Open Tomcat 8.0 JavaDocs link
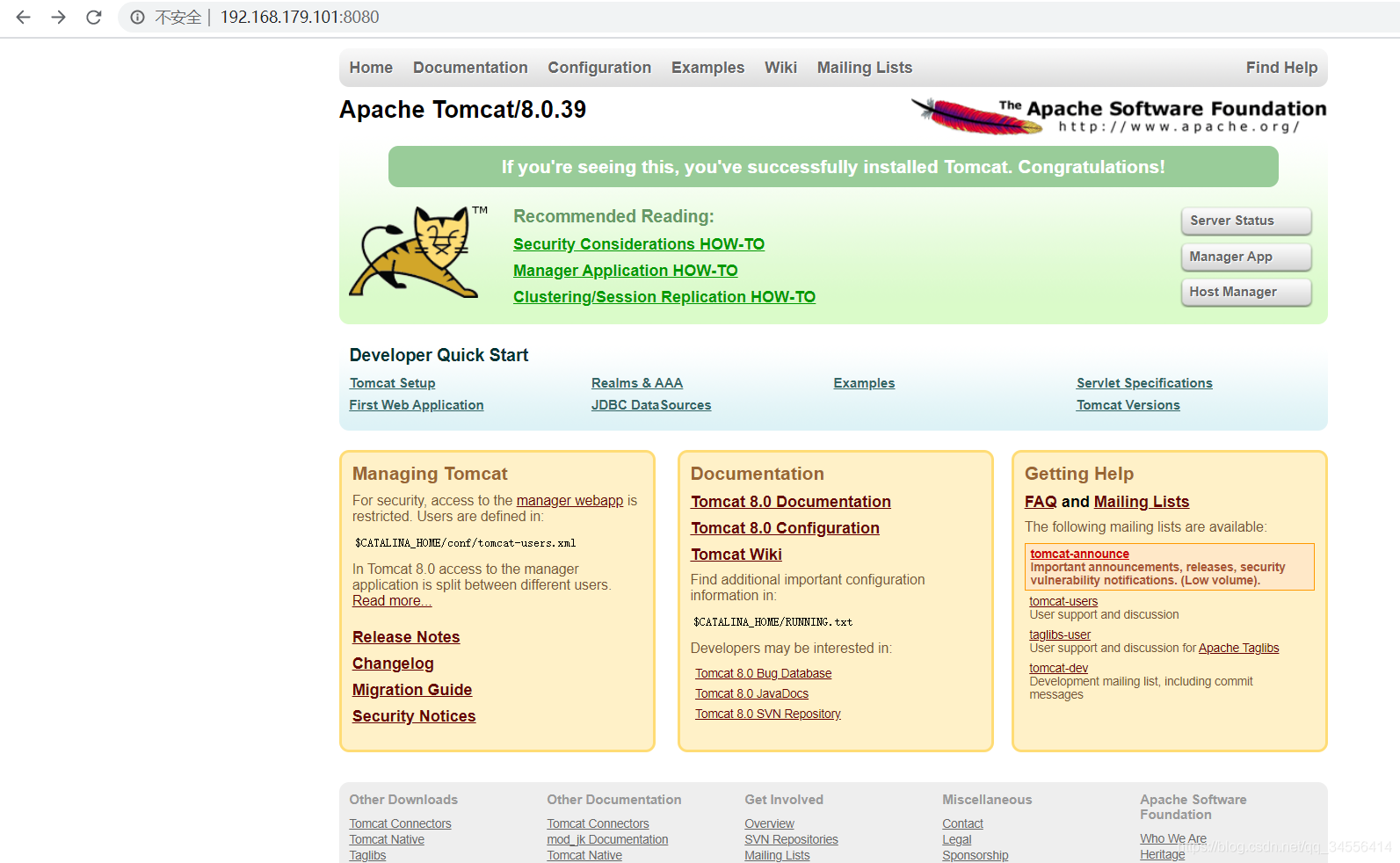This screenshot has width=1400, height=863. pyautogui.click(x=751, y=693)
